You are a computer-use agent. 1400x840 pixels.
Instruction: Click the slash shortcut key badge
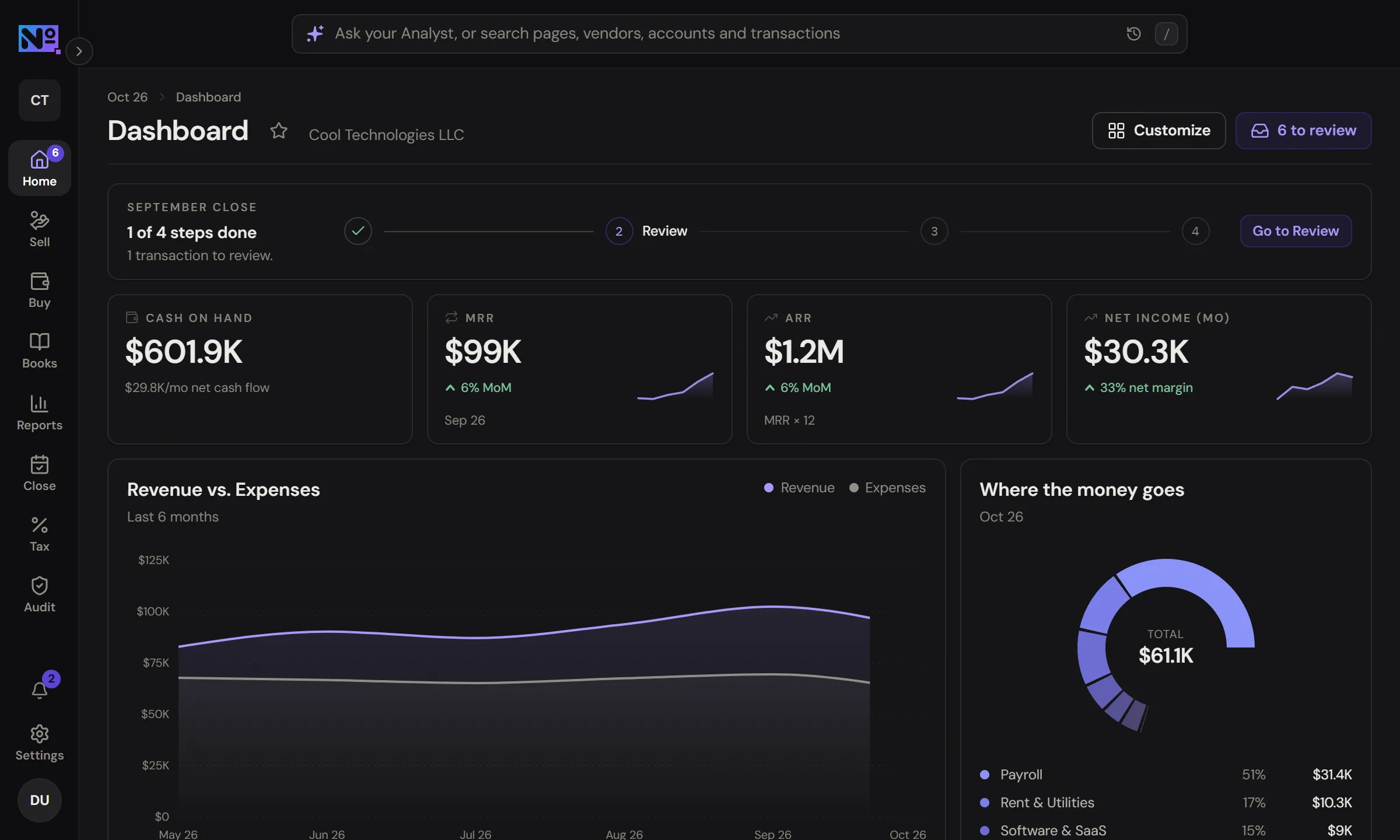tap(1166, 34)
